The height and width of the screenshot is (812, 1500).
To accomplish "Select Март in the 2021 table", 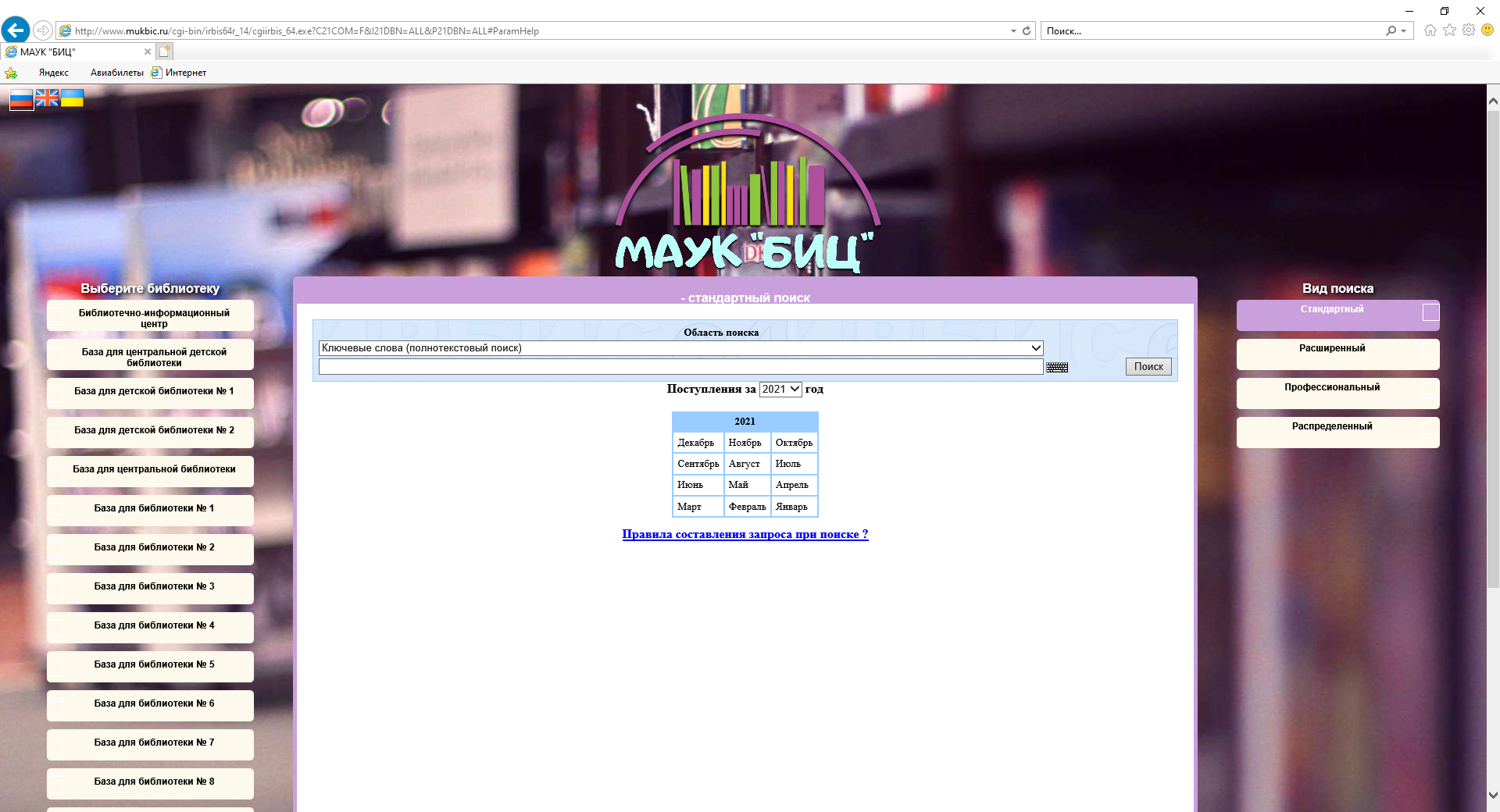I will pyautogui.click(x=689, y=507).
